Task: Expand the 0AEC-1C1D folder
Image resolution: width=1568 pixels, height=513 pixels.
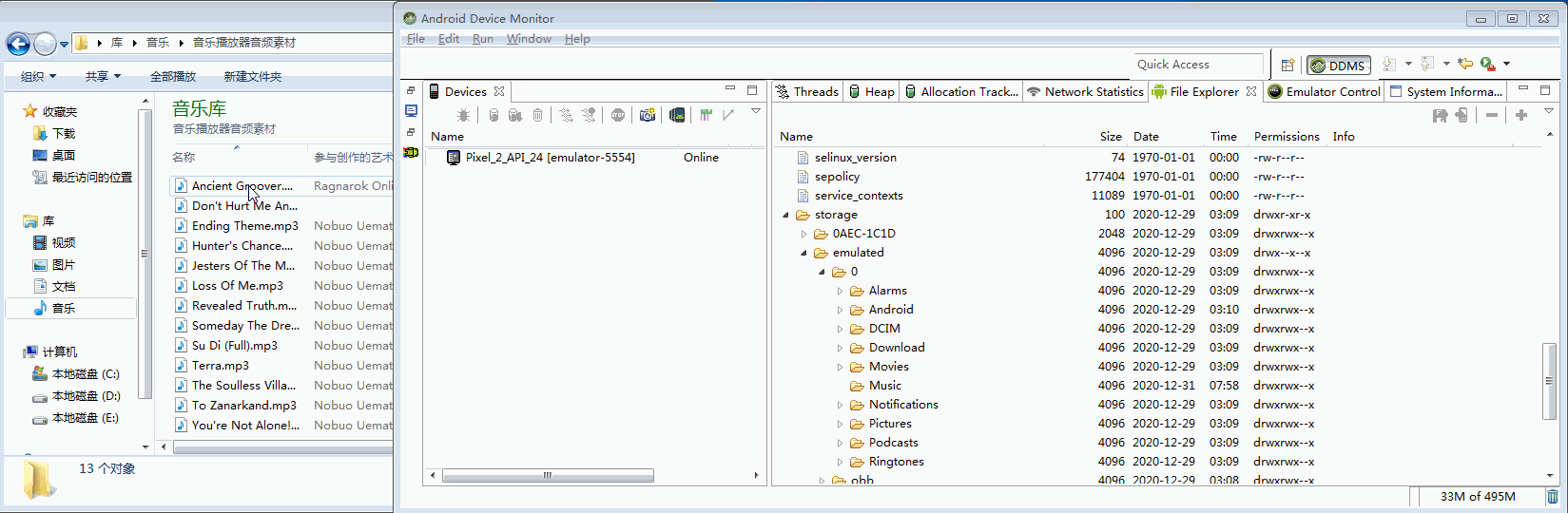Action: tap(803, 234)
